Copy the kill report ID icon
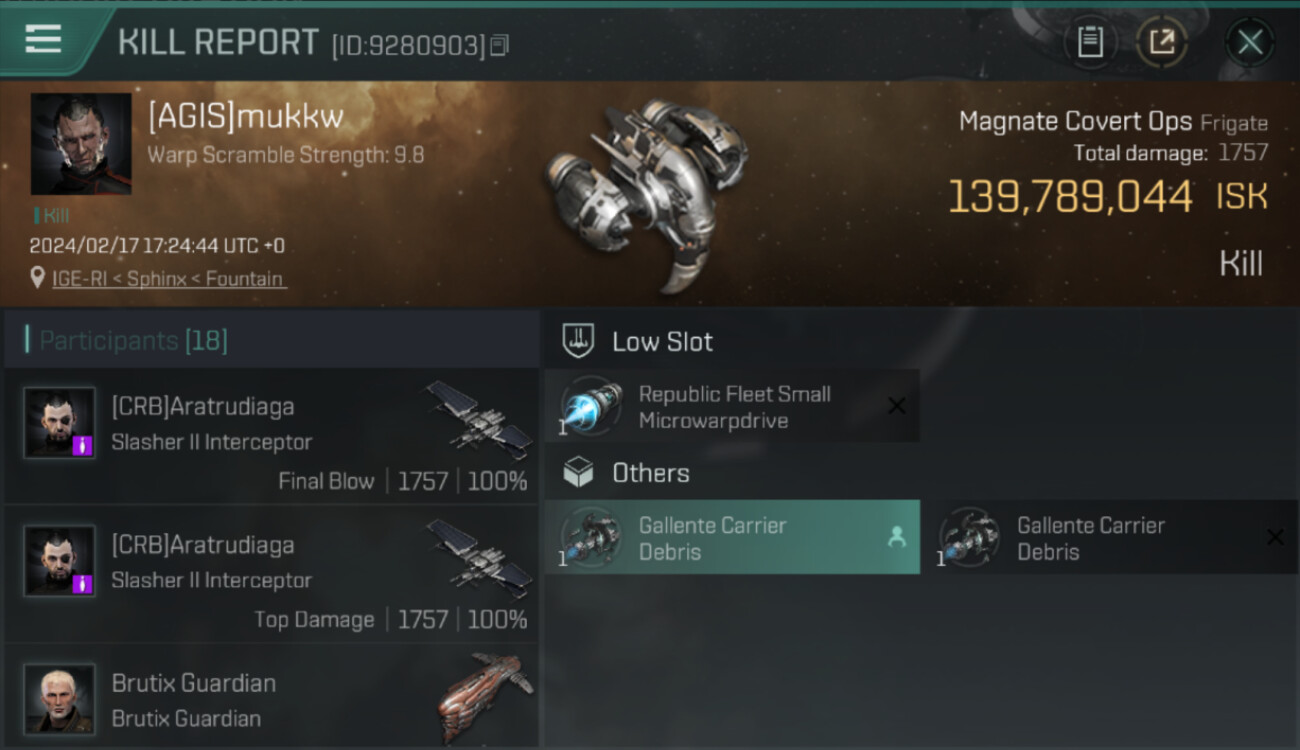 (x=500, y=45)
